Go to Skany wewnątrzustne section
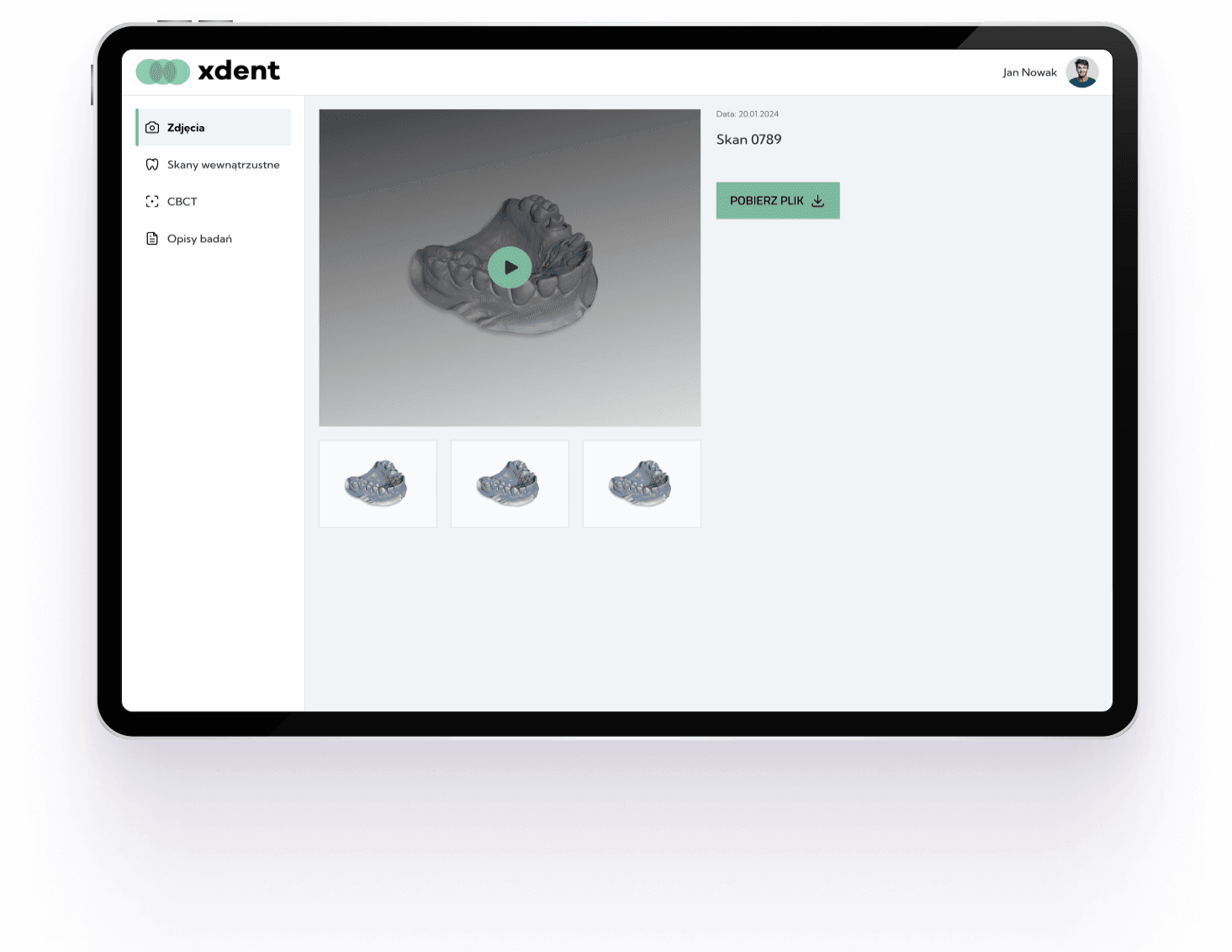The height and width of the screenshot is (952, 1232). tap(214, 165)
